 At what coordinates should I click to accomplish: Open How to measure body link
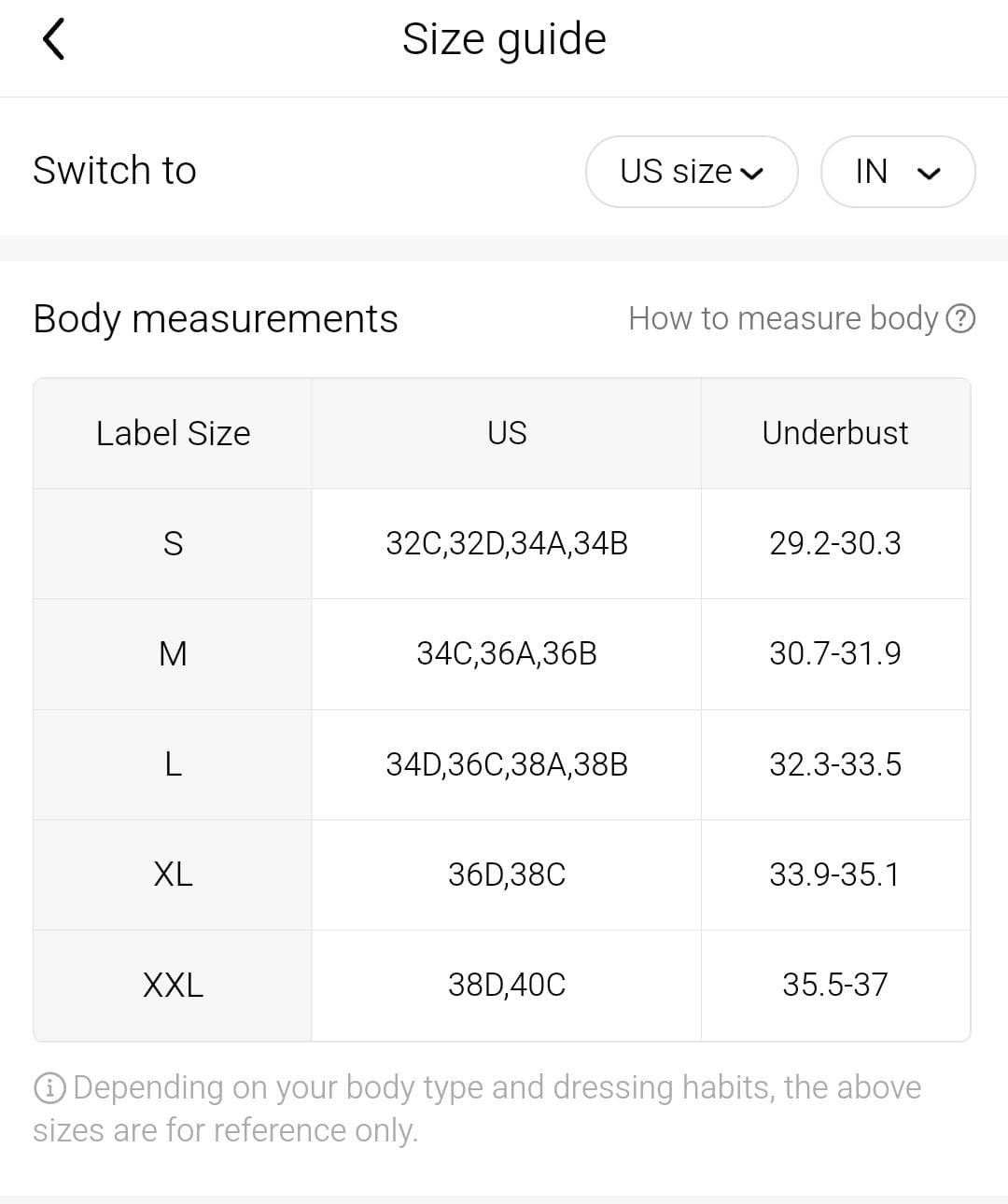[x=782, y=319]
